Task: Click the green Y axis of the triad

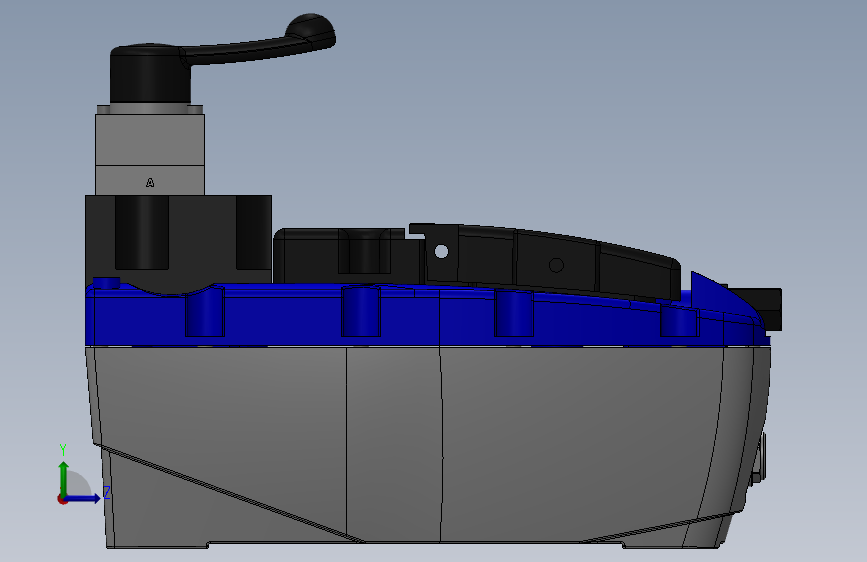Action: click(64, 478)
